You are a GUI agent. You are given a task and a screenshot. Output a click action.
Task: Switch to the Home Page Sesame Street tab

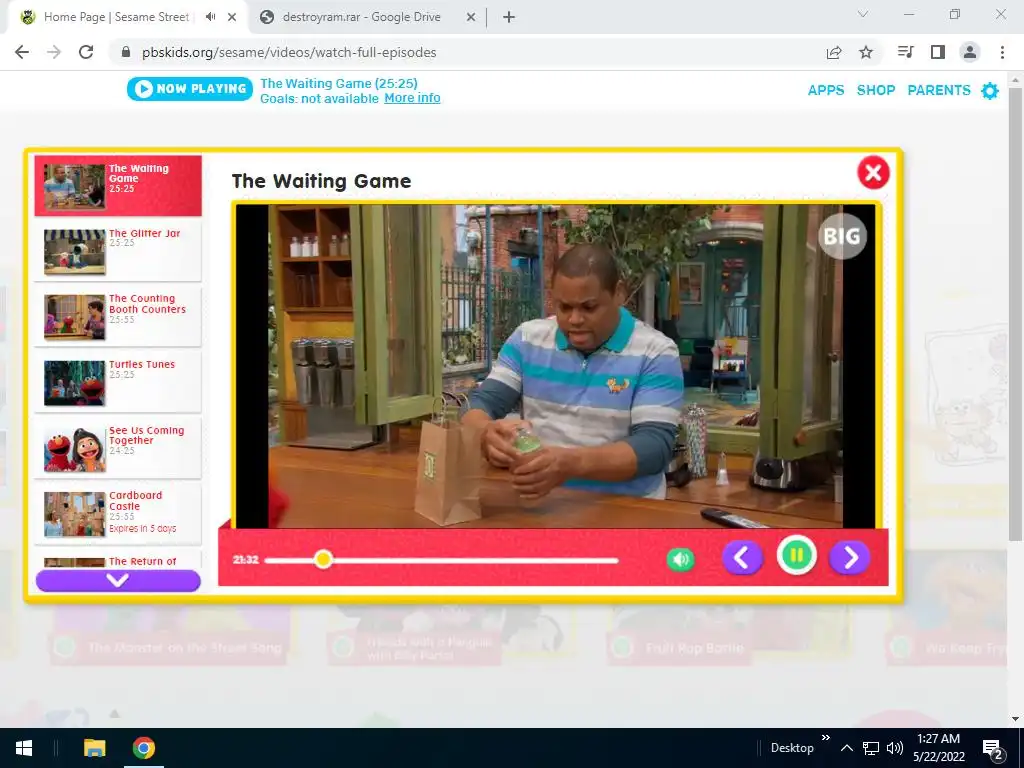(x=116, y=17)
